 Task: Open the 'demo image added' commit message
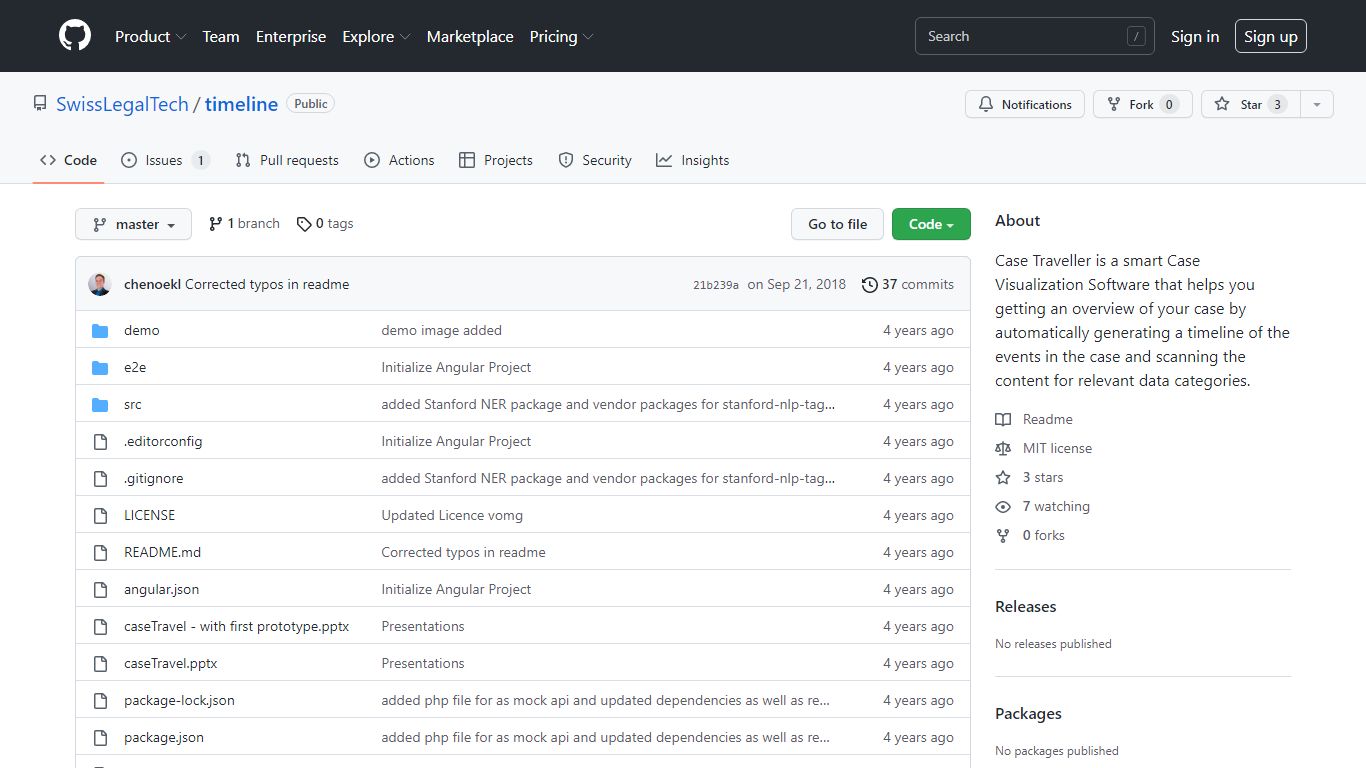click(441, 330)
